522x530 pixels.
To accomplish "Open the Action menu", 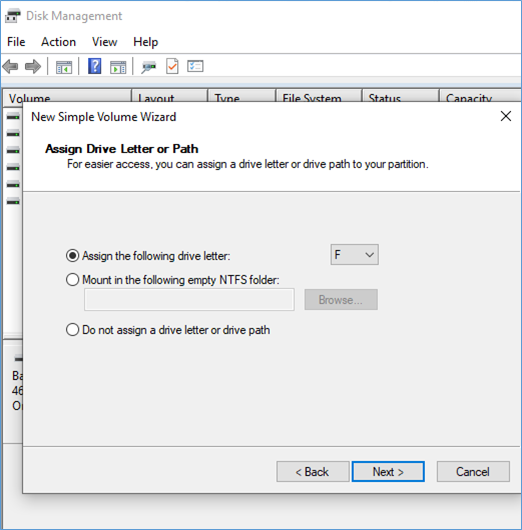I will coord(58,42).
